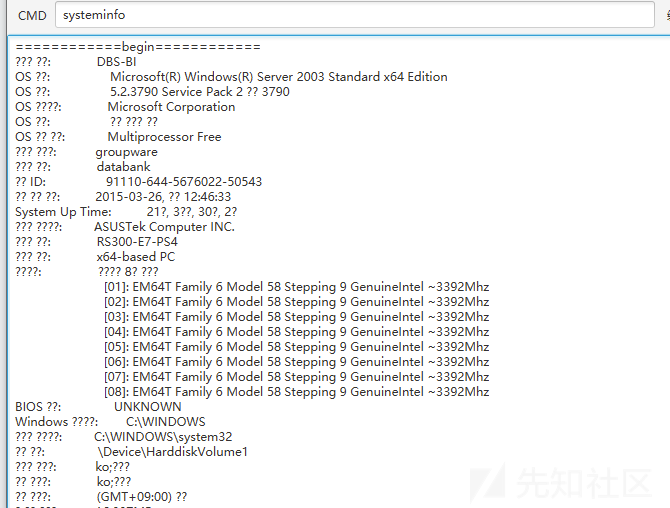
Task: Click processor entry [02] EM64T line
Action: pos(297,302)
